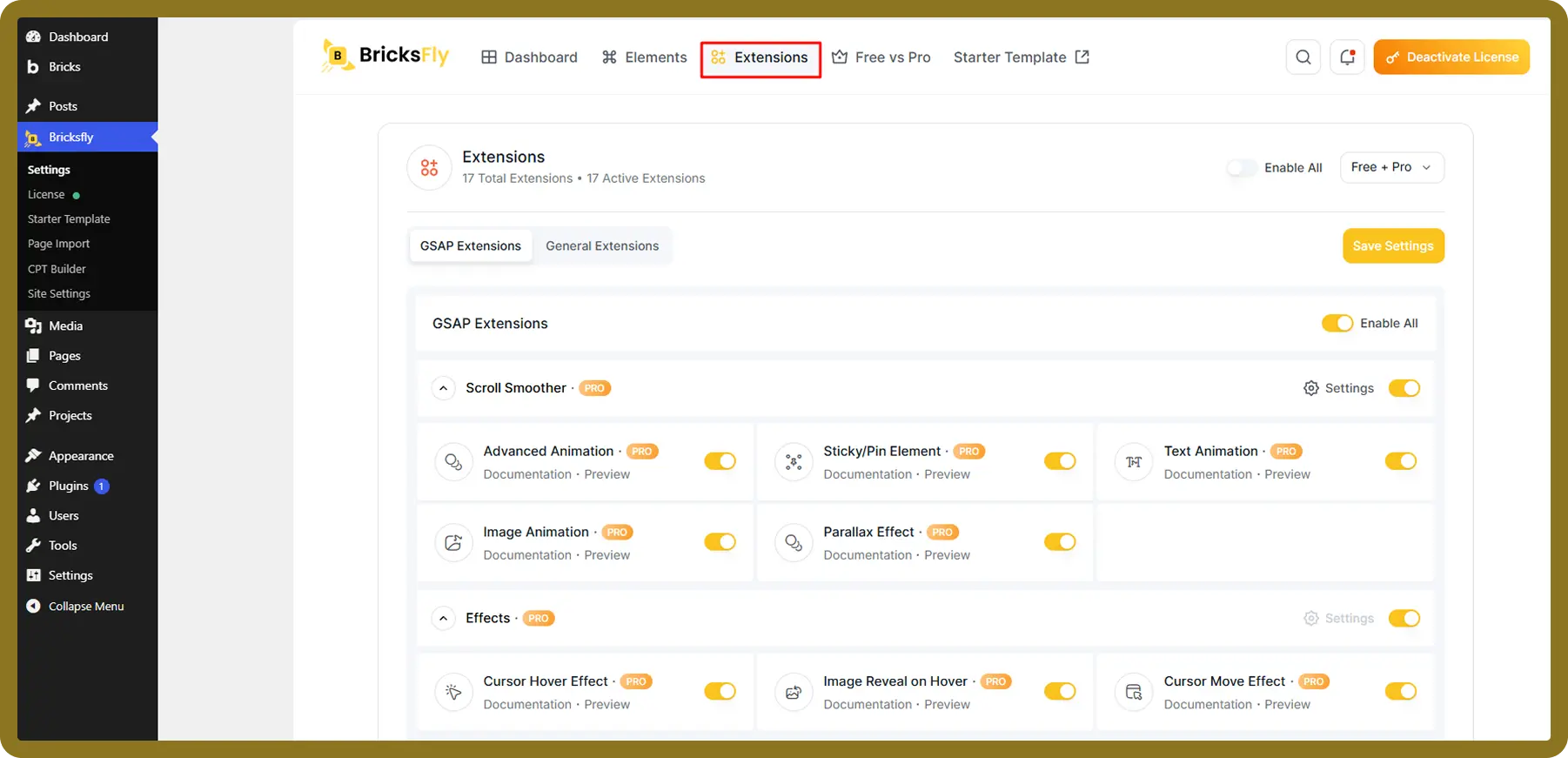Click the Posts pin icon

pos(33,106)
